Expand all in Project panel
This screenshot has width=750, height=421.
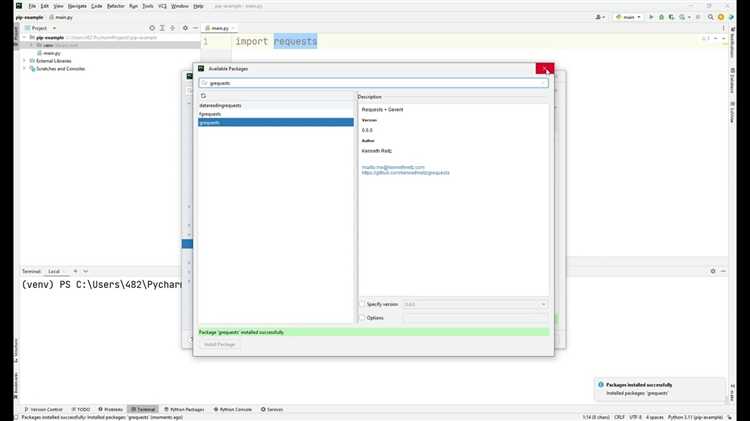(x=163, y=28)
